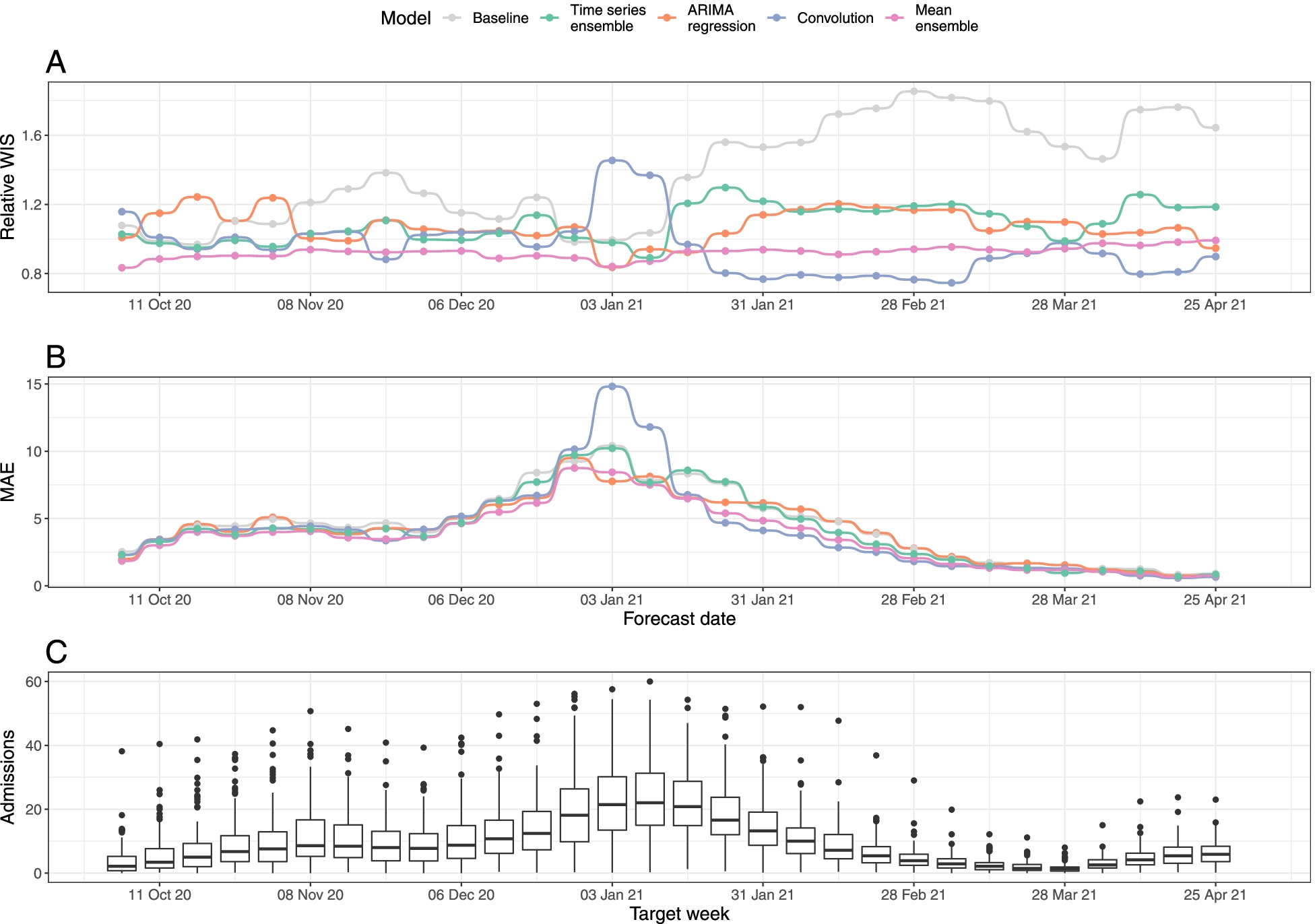The width and height of the screenshot is (1315, 924).
Task: Click the Baseline legend marker
Action: [x=453, y=18]
